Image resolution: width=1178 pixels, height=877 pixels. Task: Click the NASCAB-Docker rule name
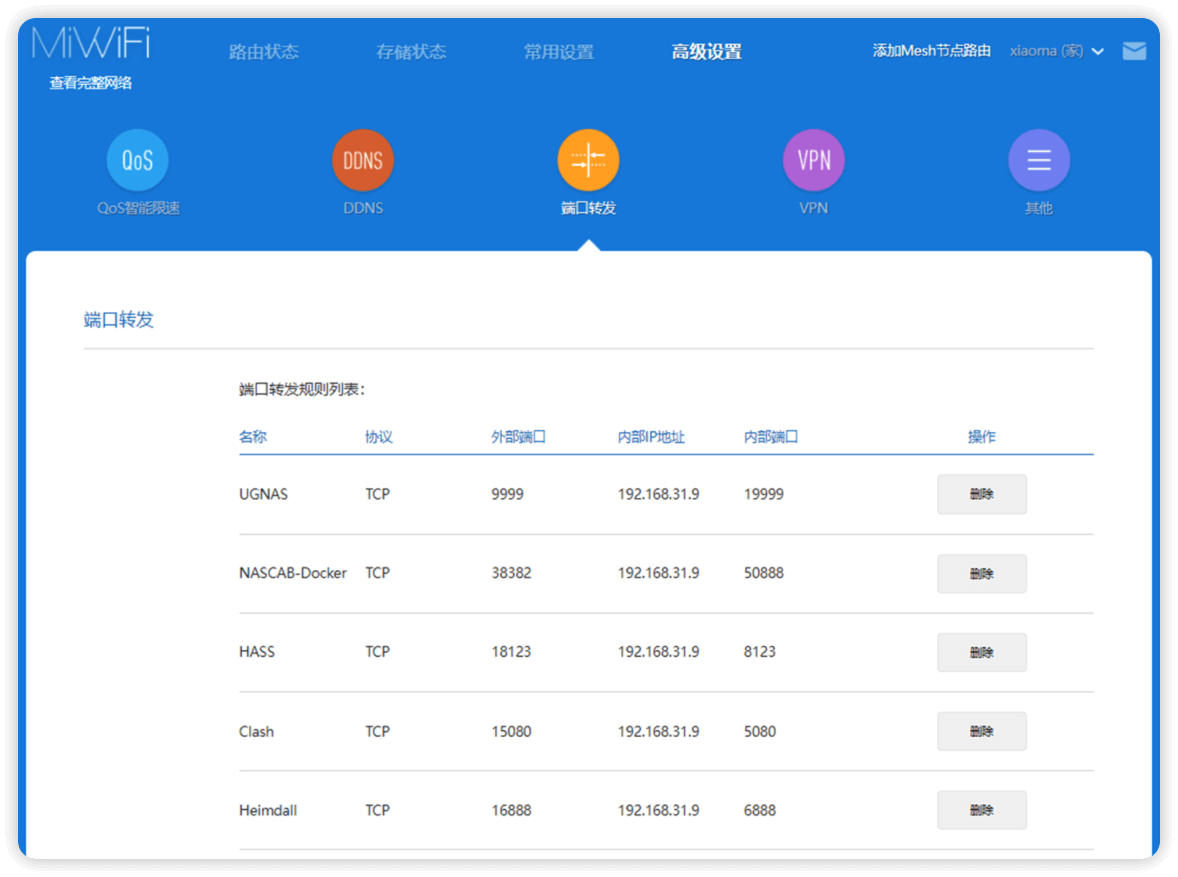(x=292, y=573)
